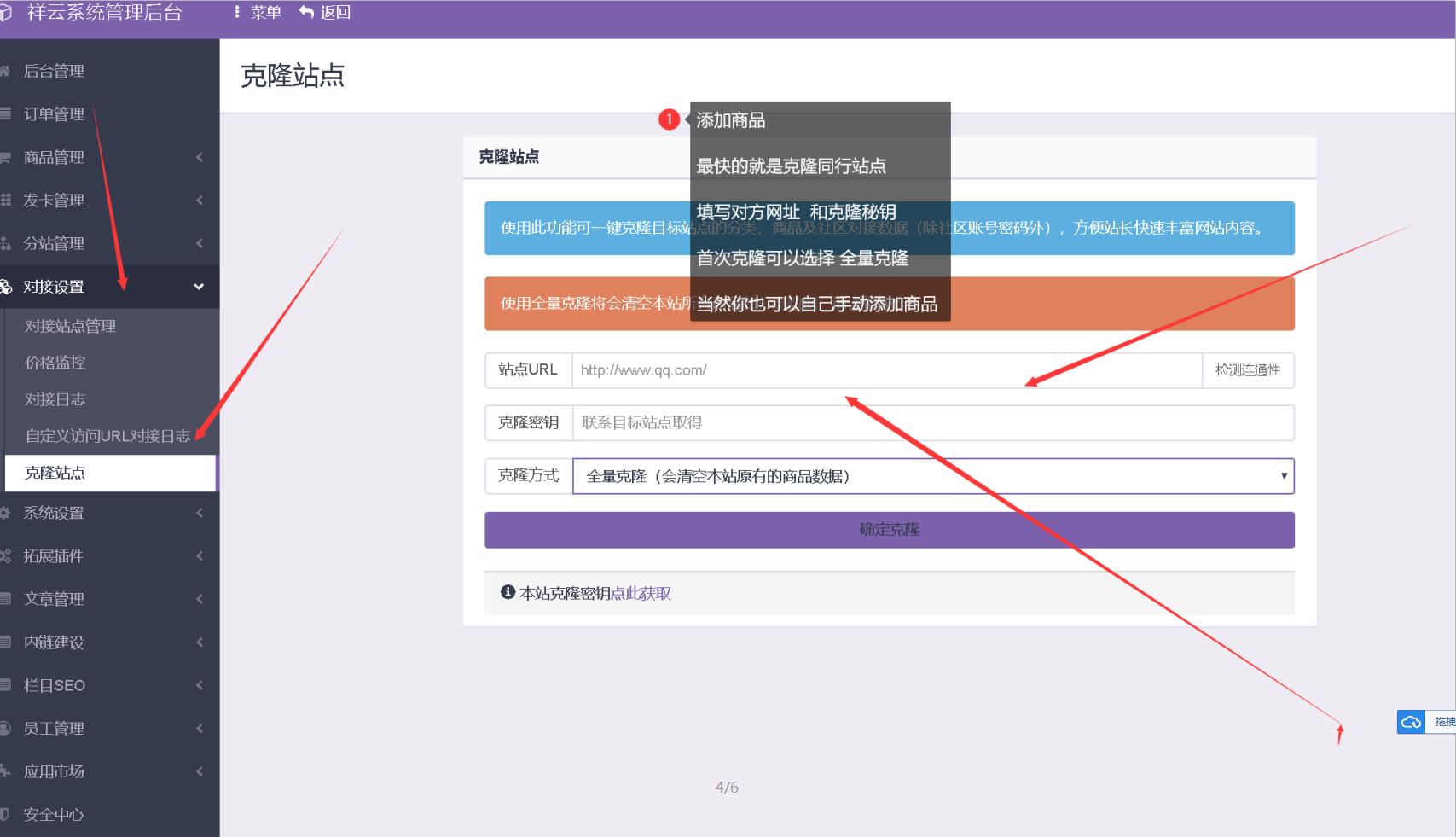Select 价格监控 in the sidebar
This screenshot has height=837, width=1456.
pos(55,363)
